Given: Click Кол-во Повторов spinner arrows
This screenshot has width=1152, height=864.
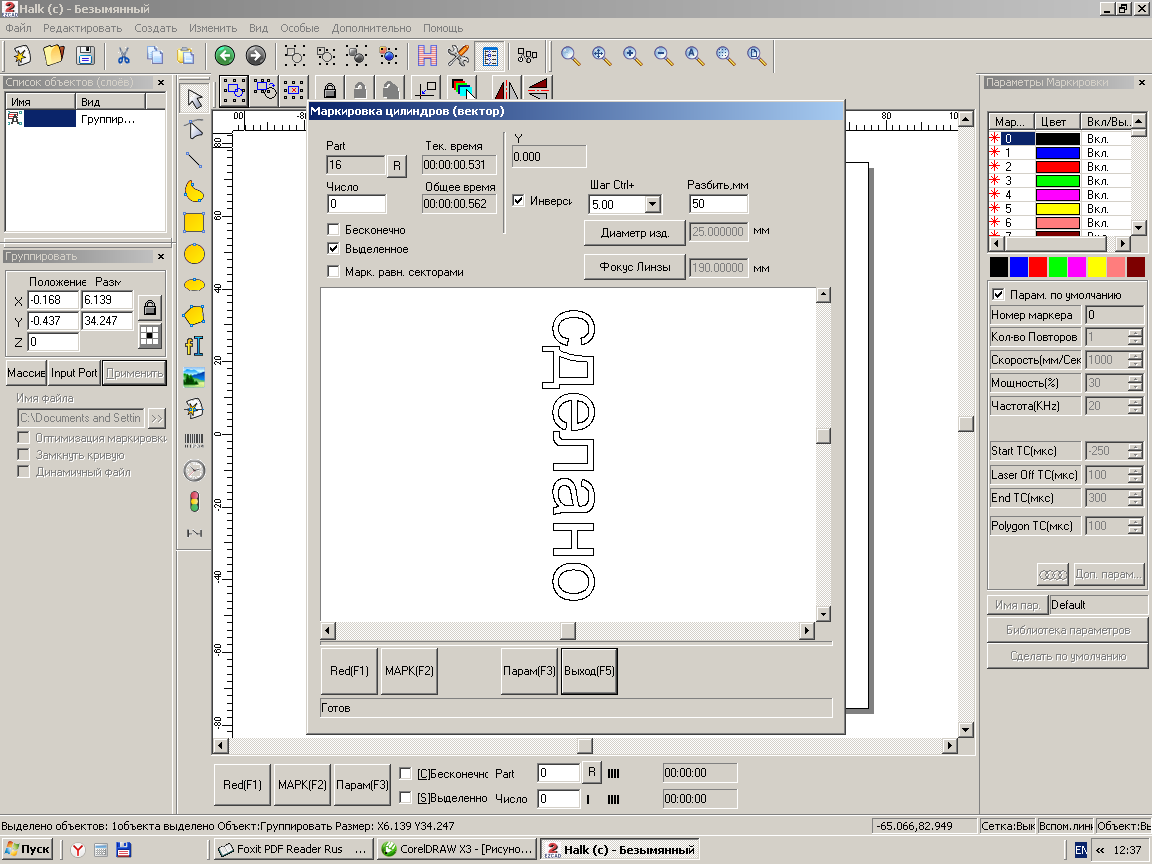Looking at the screenshot, I should click(x=1134, y=337).
